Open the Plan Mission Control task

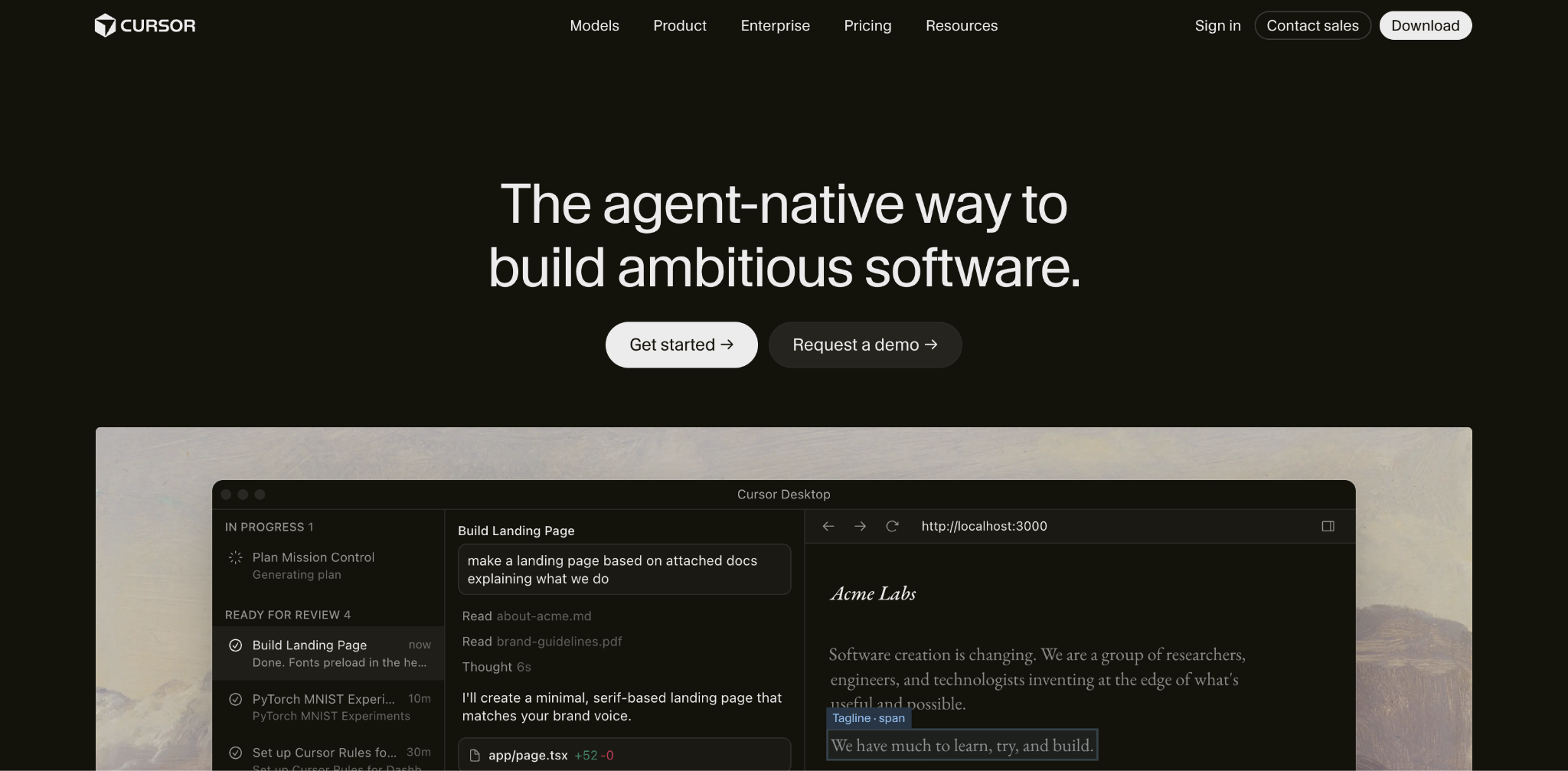(328, 565)
